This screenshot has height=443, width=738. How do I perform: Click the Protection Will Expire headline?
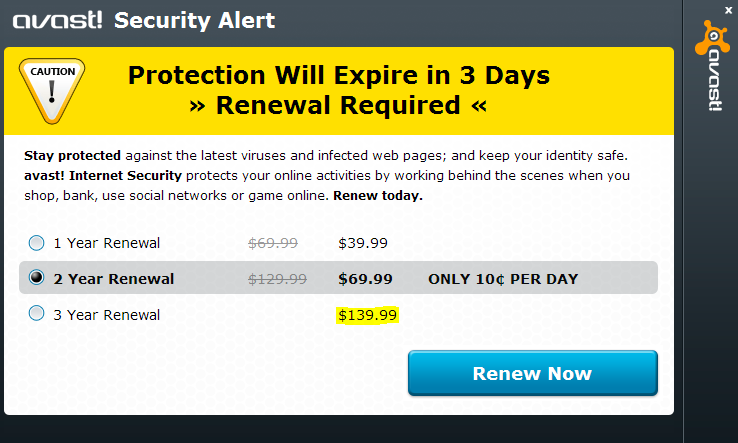click(x=339, y=75)
